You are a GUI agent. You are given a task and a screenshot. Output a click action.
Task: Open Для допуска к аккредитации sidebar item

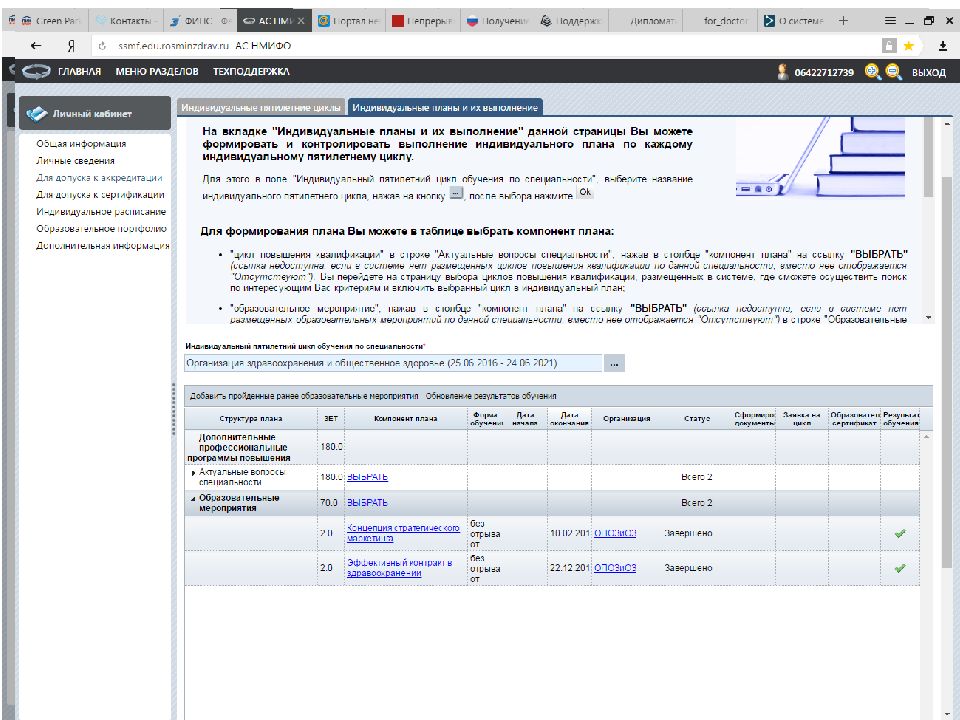pyautogui.click(x=99, y=178)
